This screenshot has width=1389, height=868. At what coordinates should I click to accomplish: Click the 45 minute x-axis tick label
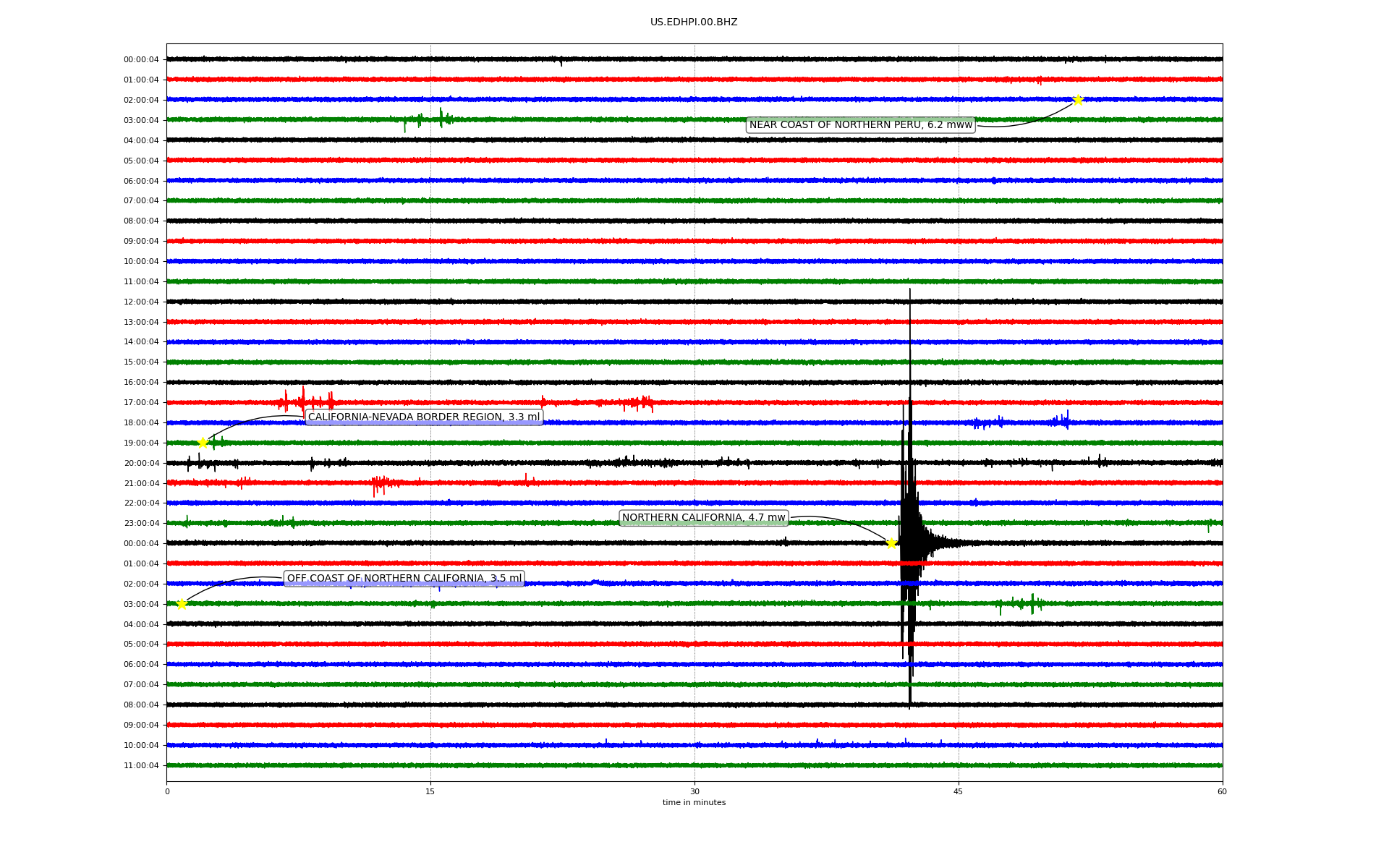(959, 791)
